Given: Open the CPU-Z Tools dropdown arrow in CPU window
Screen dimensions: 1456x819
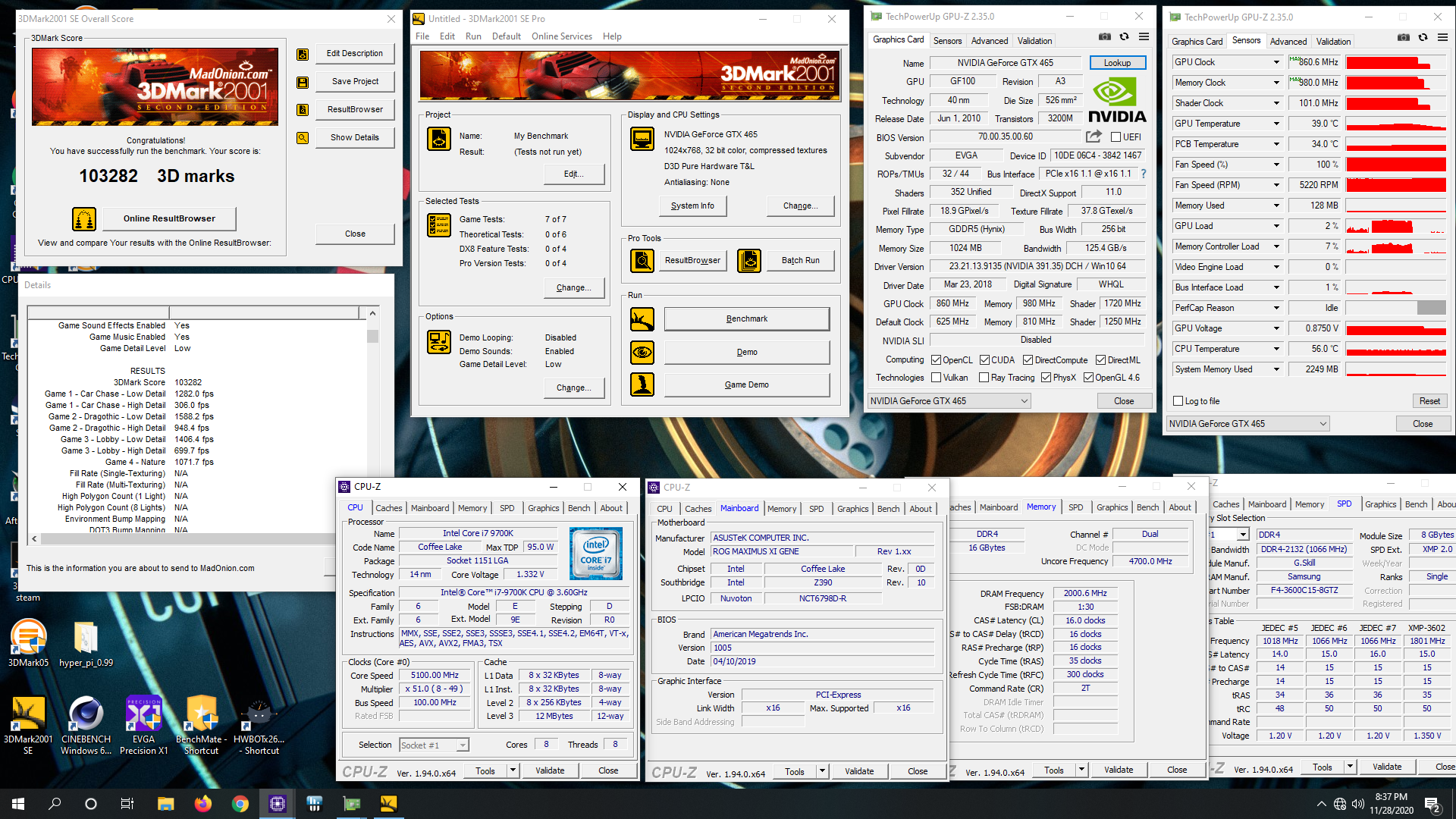Looking at the screenshot, I should click(513, 771).
